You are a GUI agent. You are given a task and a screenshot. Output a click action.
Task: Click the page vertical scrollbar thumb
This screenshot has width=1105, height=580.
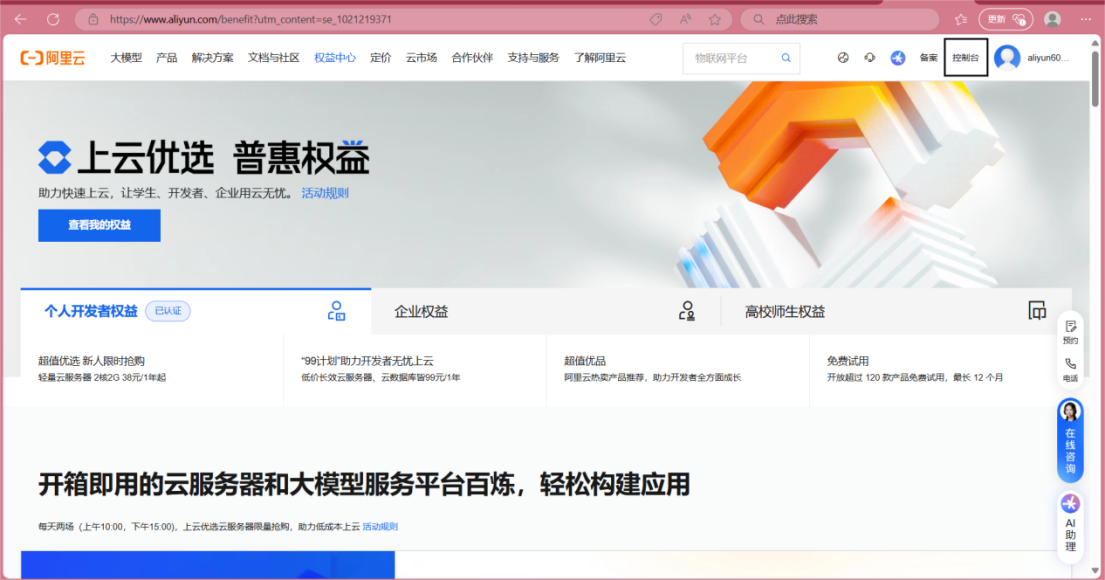click(x=1095, y=78)
